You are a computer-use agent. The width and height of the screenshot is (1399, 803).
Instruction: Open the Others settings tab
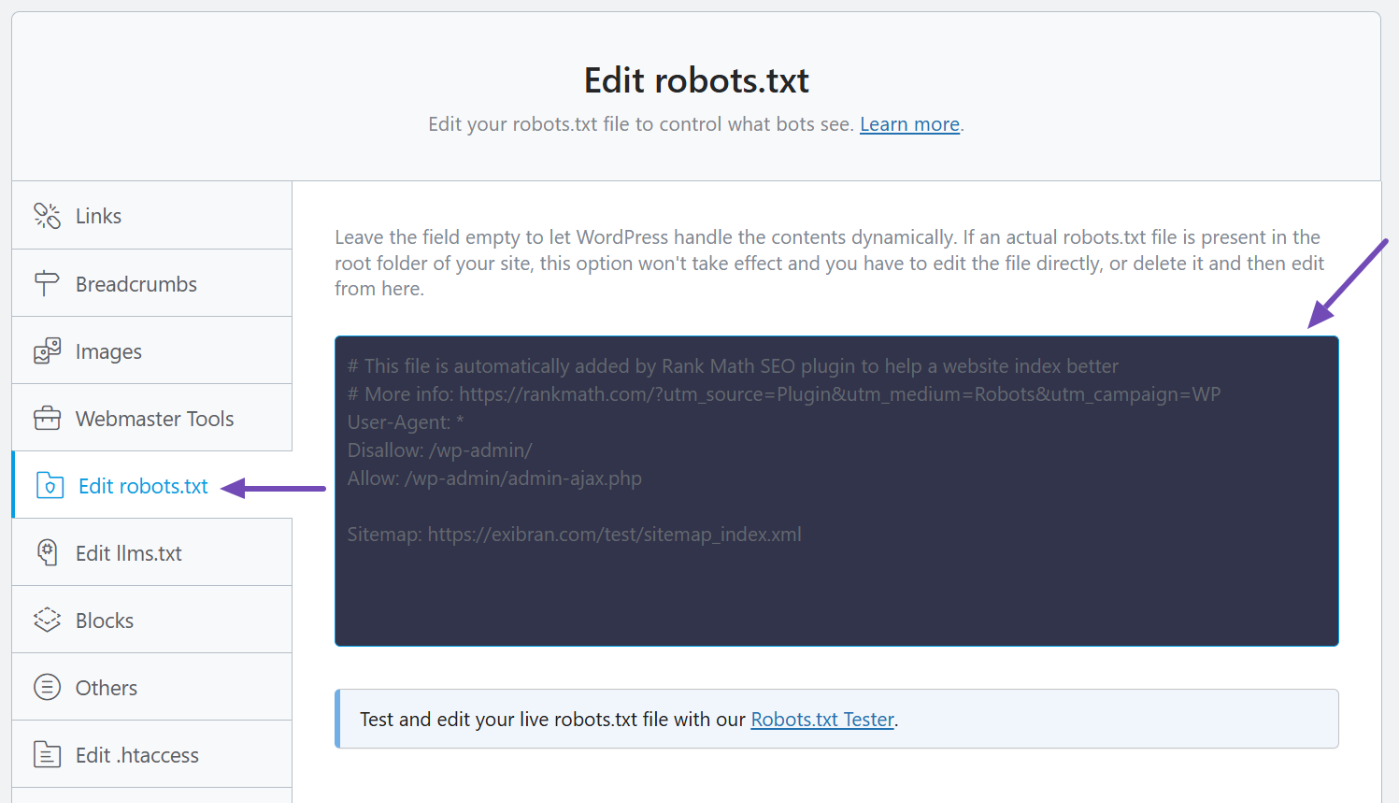pyautogui.click(x=152, y=687)
